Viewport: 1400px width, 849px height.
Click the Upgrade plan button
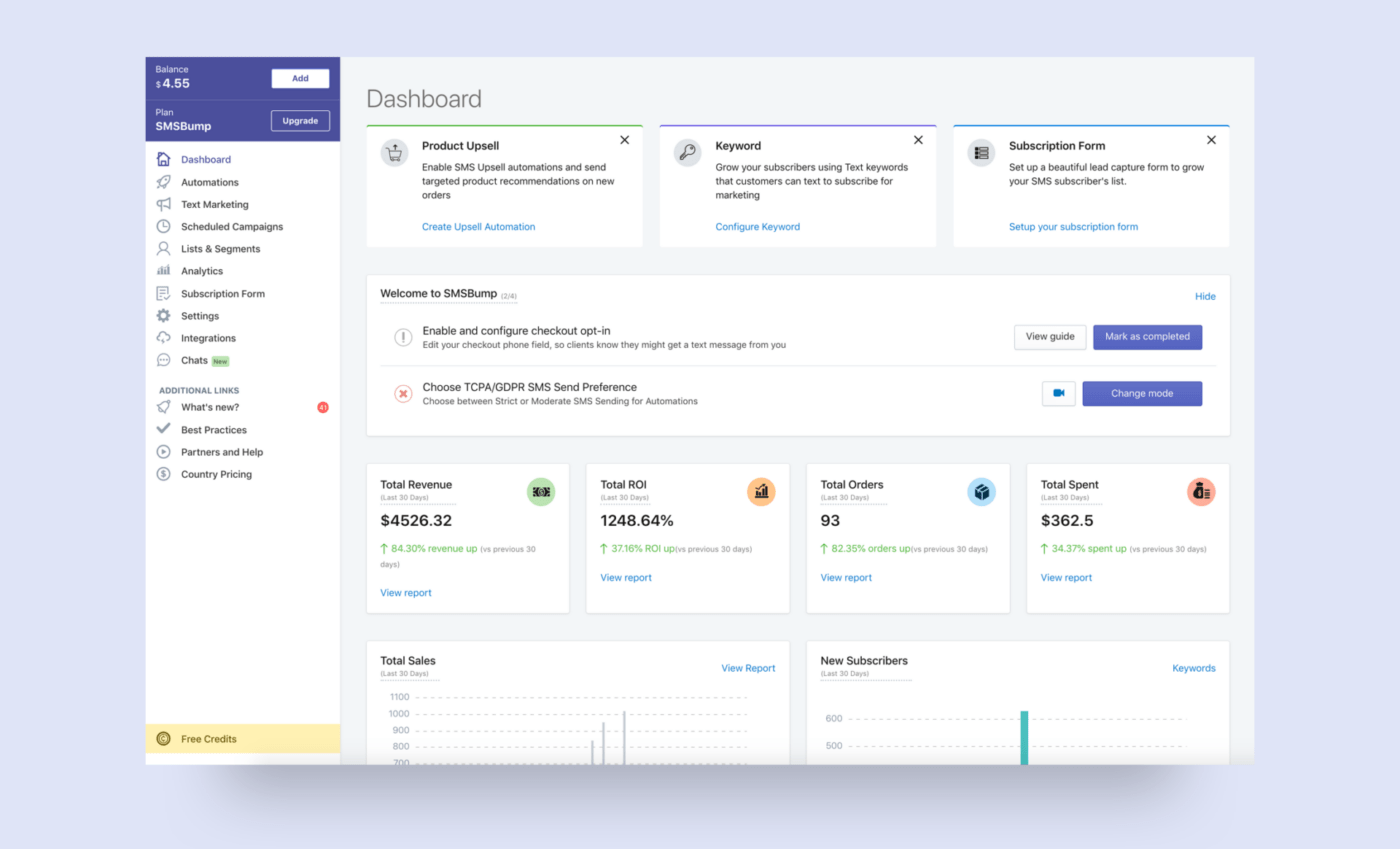[x=300, y=120]
